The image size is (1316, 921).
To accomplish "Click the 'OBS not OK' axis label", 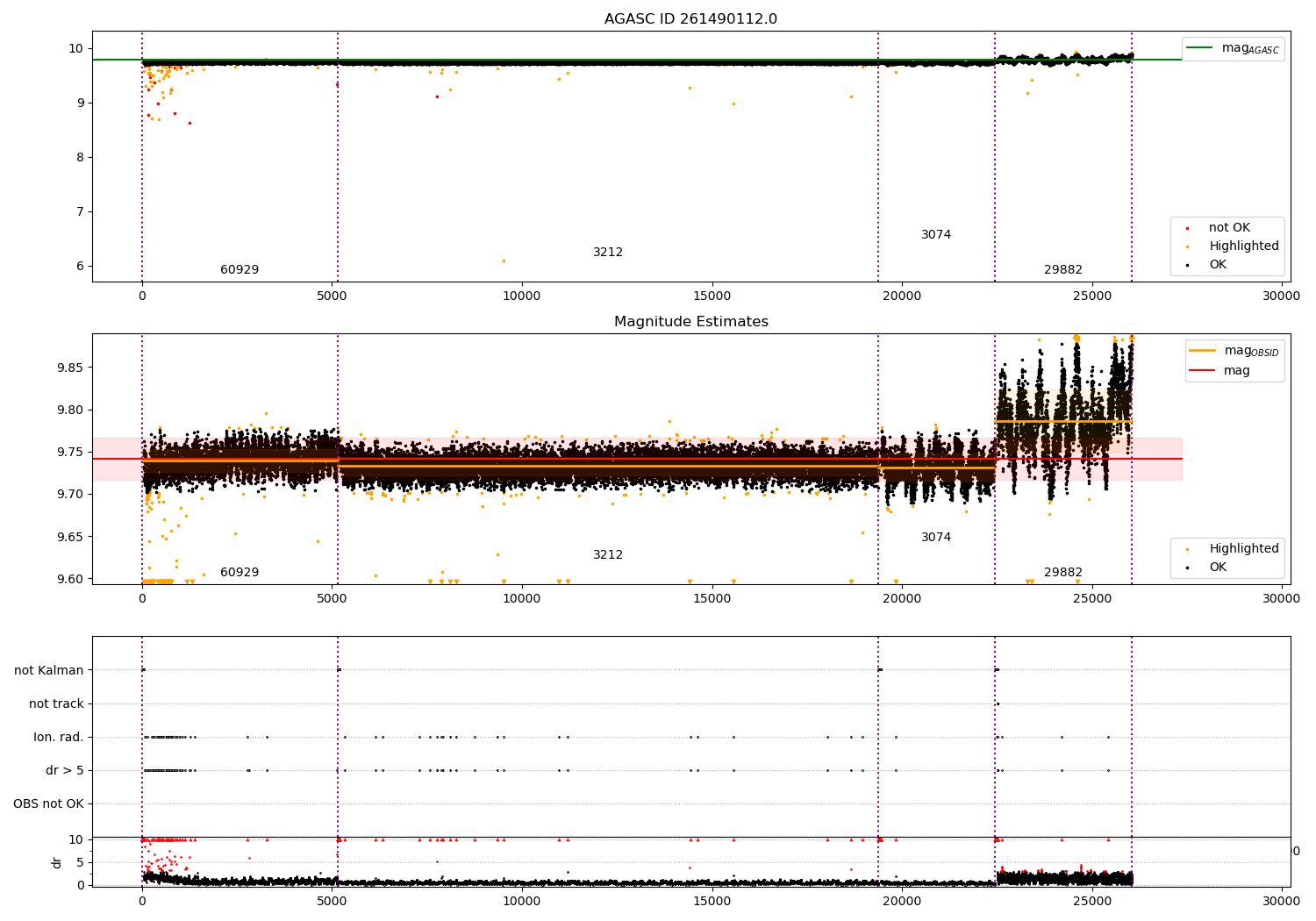I will pos(48,804).
